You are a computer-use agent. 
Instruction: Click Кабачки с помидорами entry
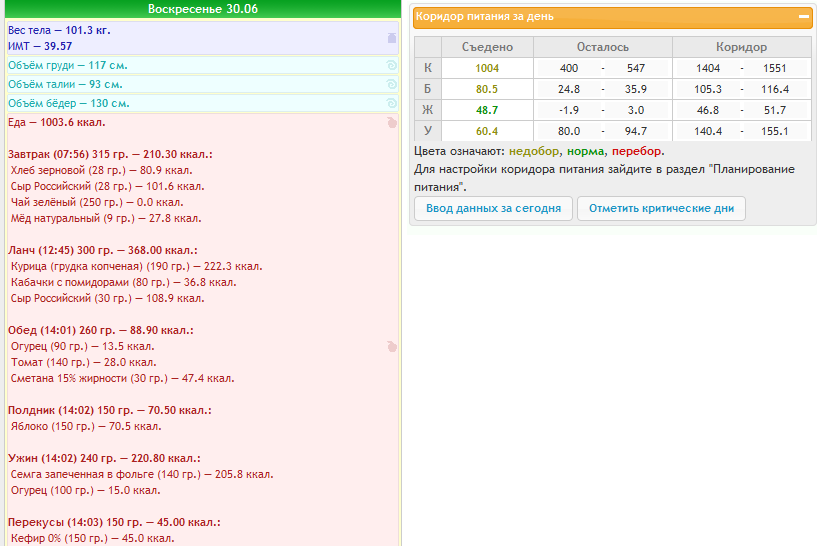tap(124, 282)
